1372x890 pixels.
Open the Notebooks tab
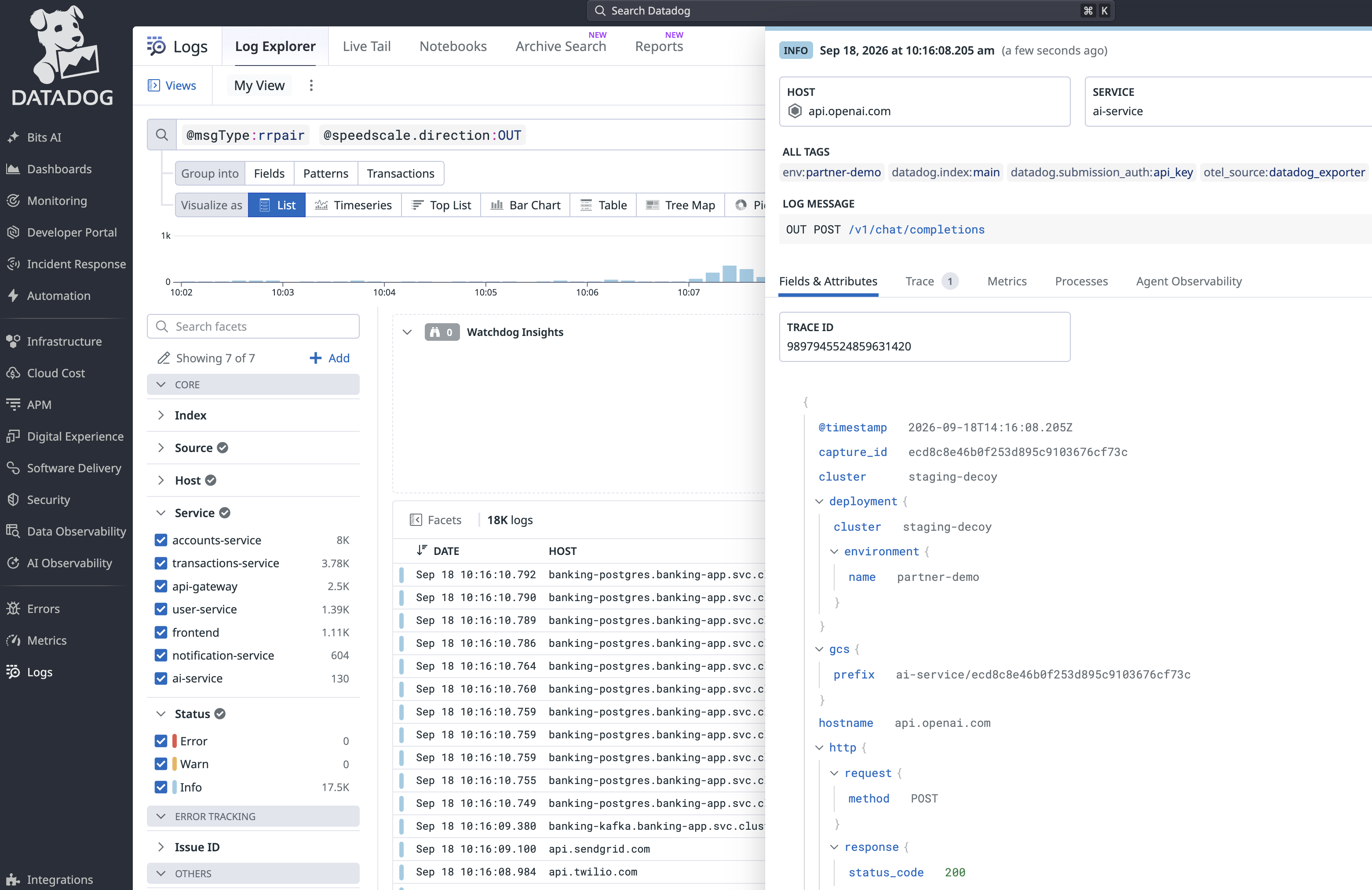point(453,46)
